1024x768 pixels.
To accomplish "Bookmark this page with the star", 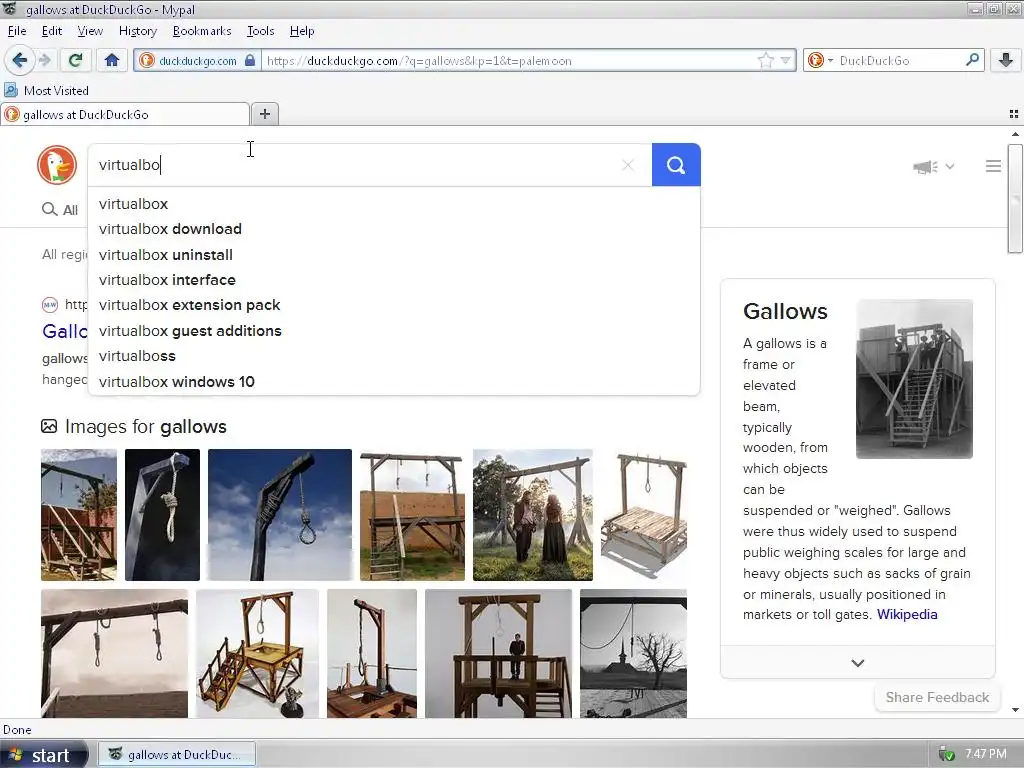I will click(x=765, y=61).
